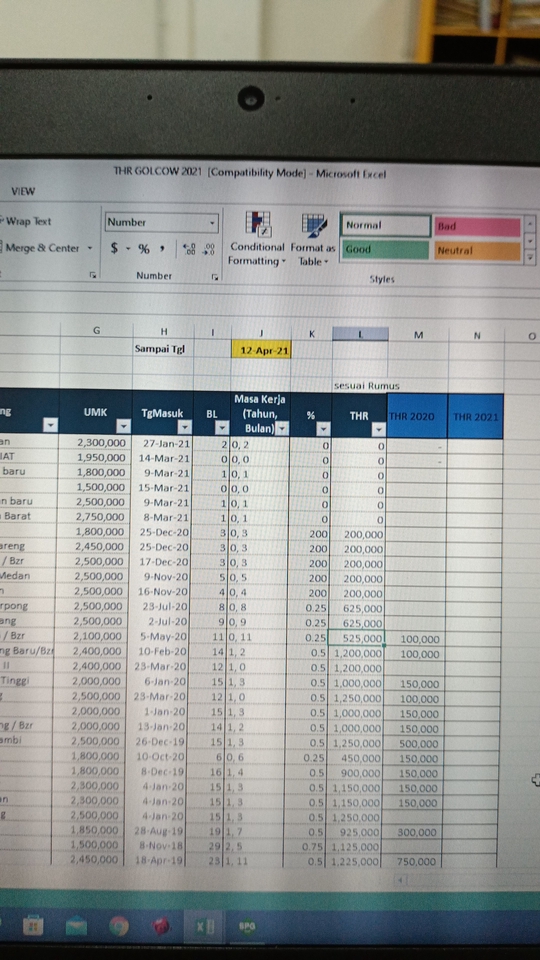Image resolution: width=540 pixels, height=960 pixels.
Task: Open the dollar currency format dropdown arrow
Action: click(129, 249)
